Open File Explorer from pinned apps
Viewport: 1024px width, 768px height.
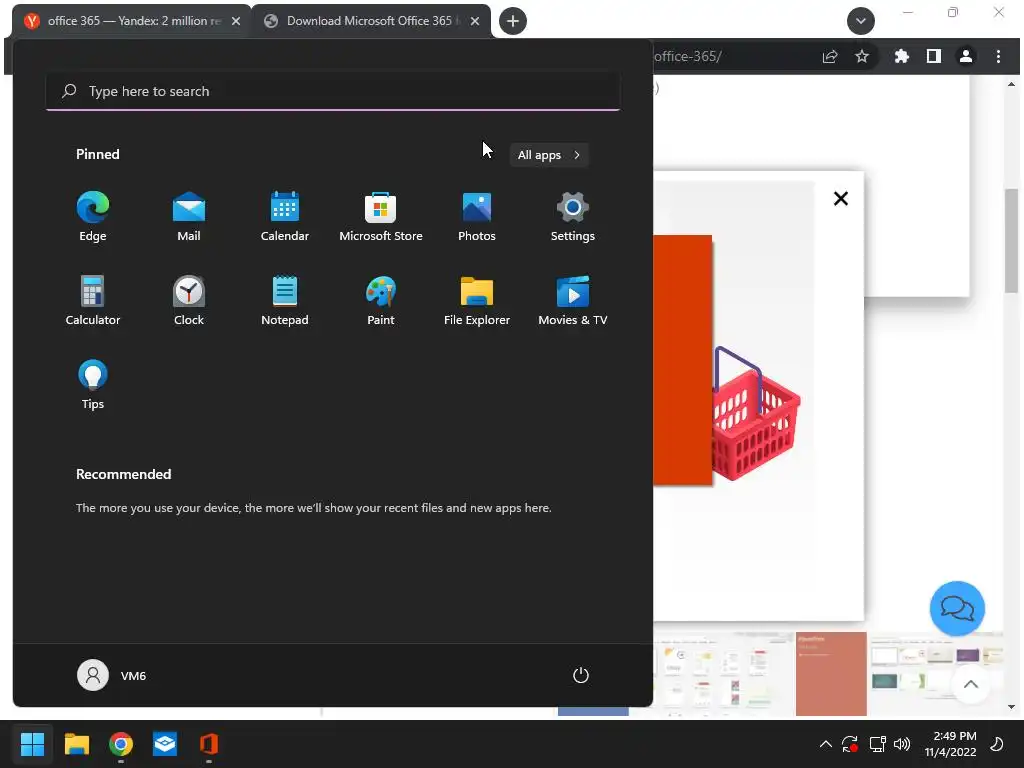point(477,301)
